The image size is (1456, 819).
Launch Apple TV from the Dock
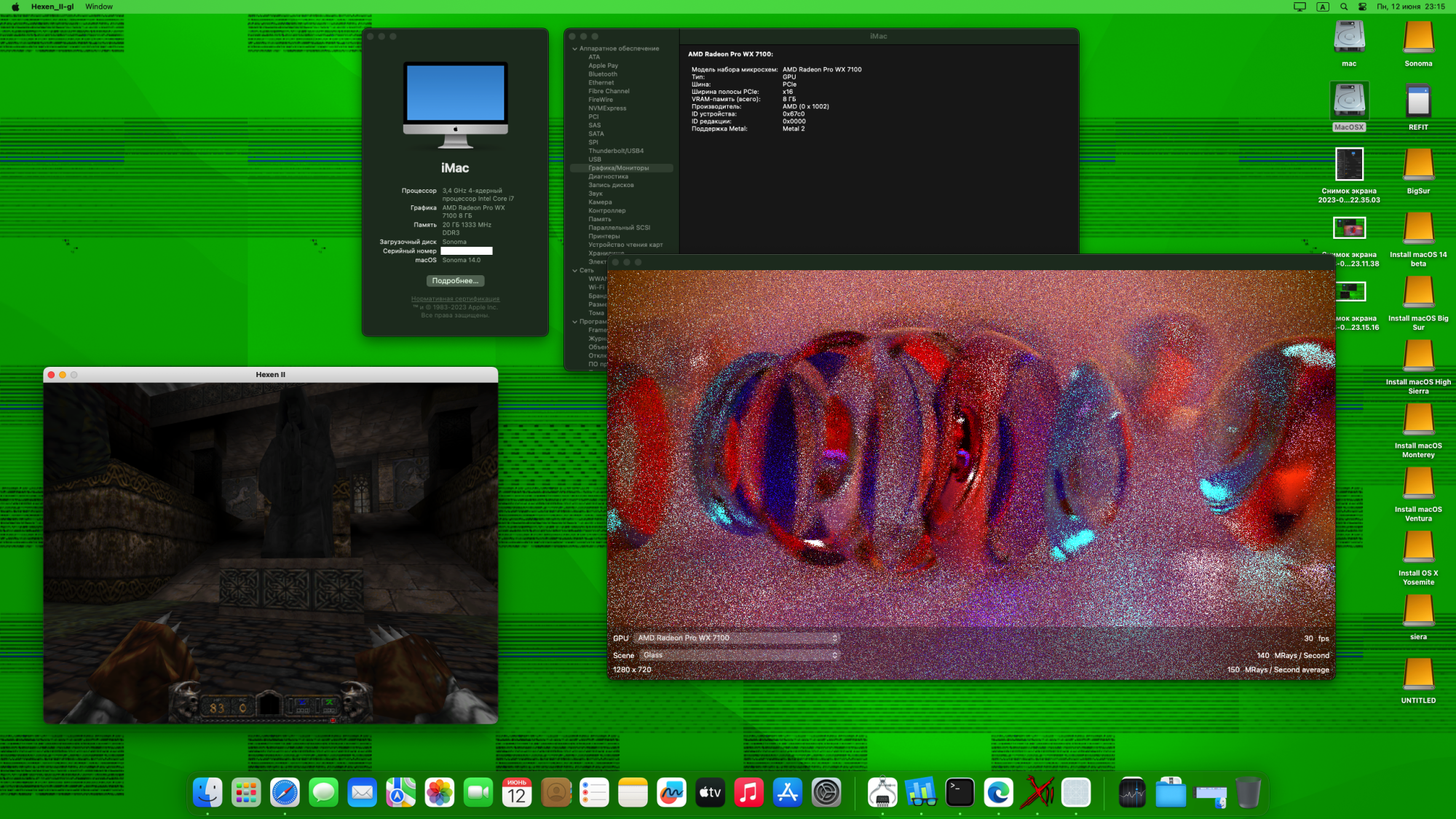(x=710, y=793)
